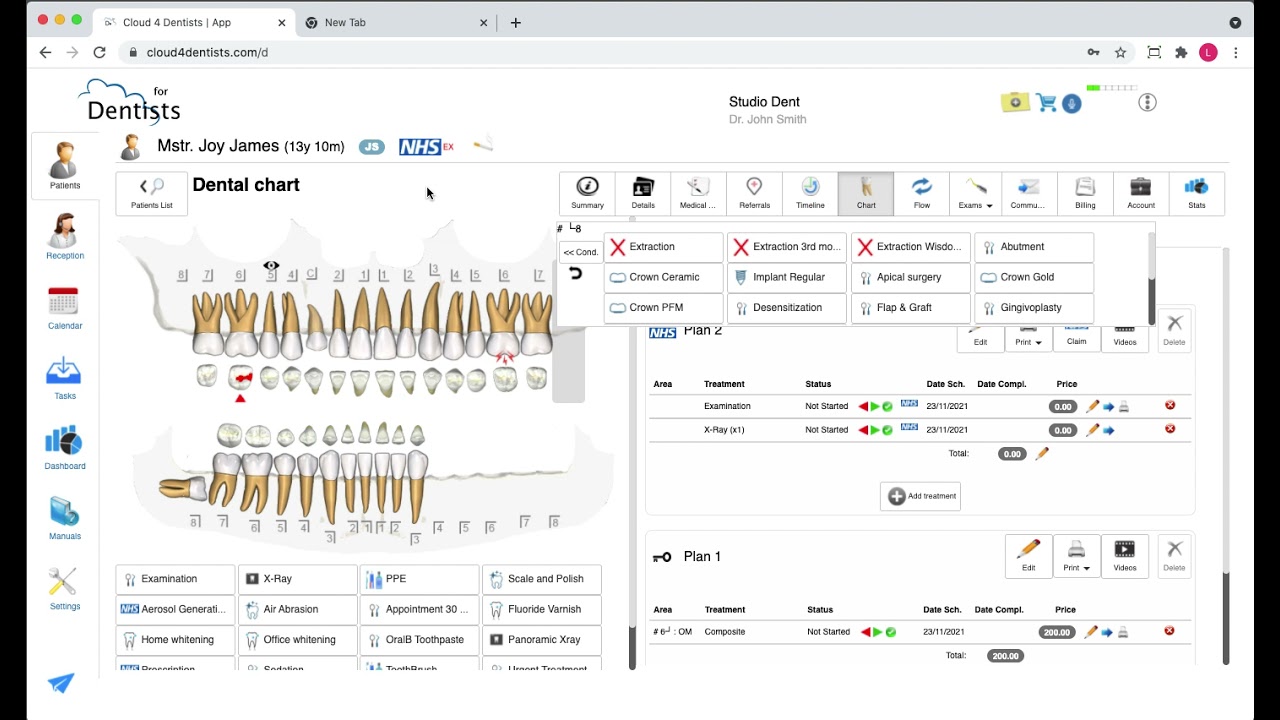
Task: Open the Patients section in the sidebar
Action: point(65,166)
